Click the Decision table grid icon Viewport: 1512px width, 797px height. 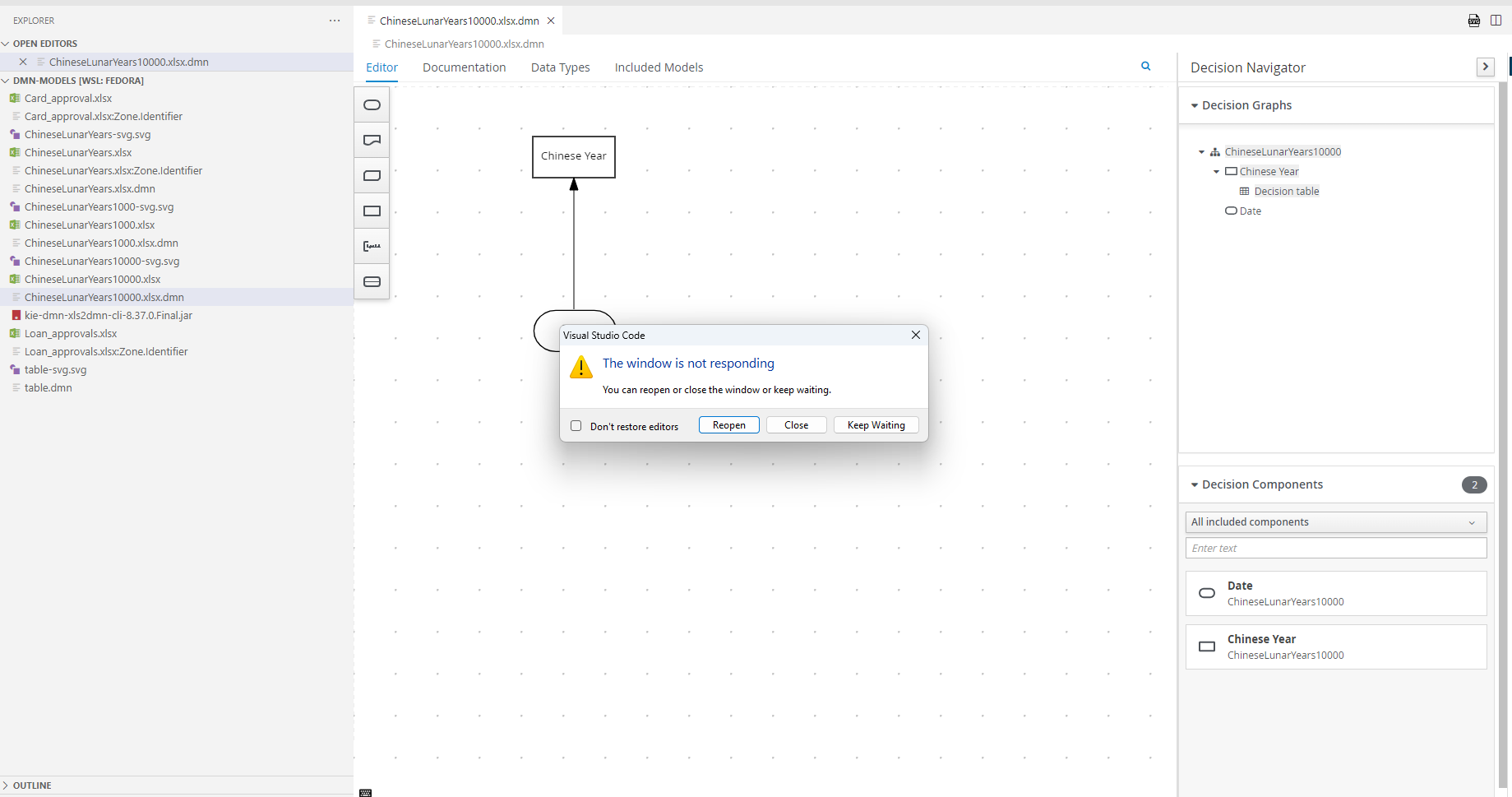pos(1245,192)
